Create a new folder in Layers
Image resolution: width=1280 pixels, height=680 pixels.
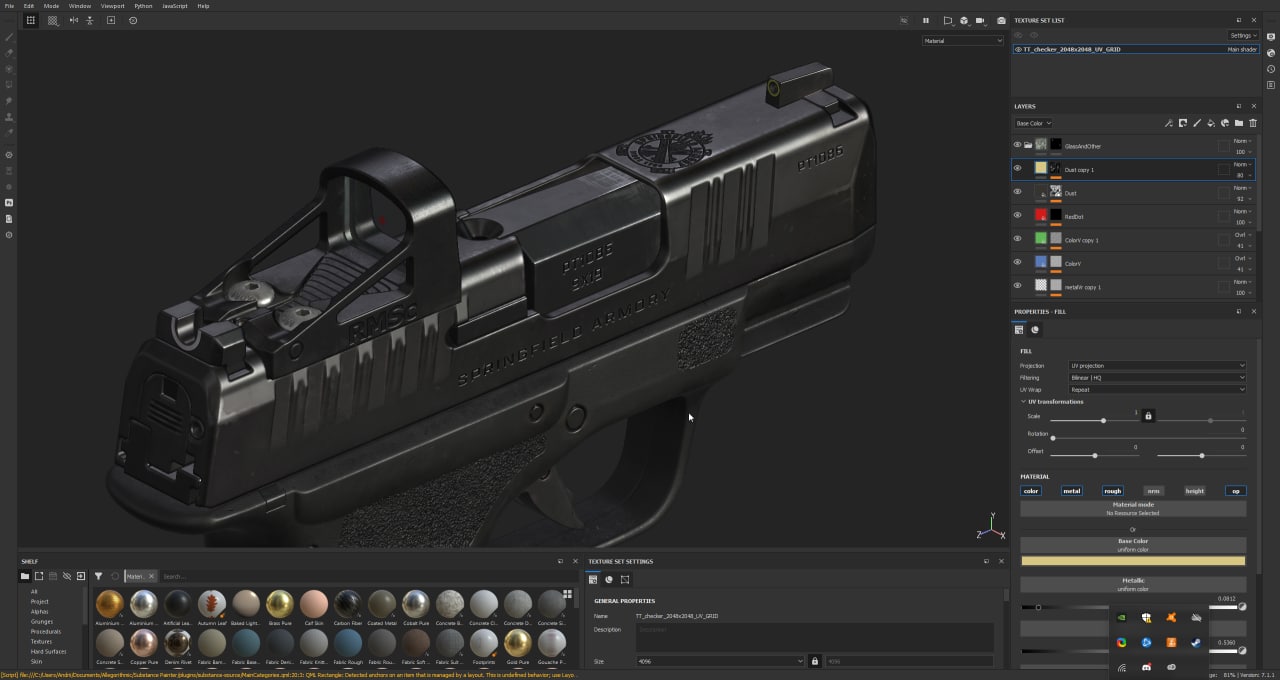pos(1238,123)
